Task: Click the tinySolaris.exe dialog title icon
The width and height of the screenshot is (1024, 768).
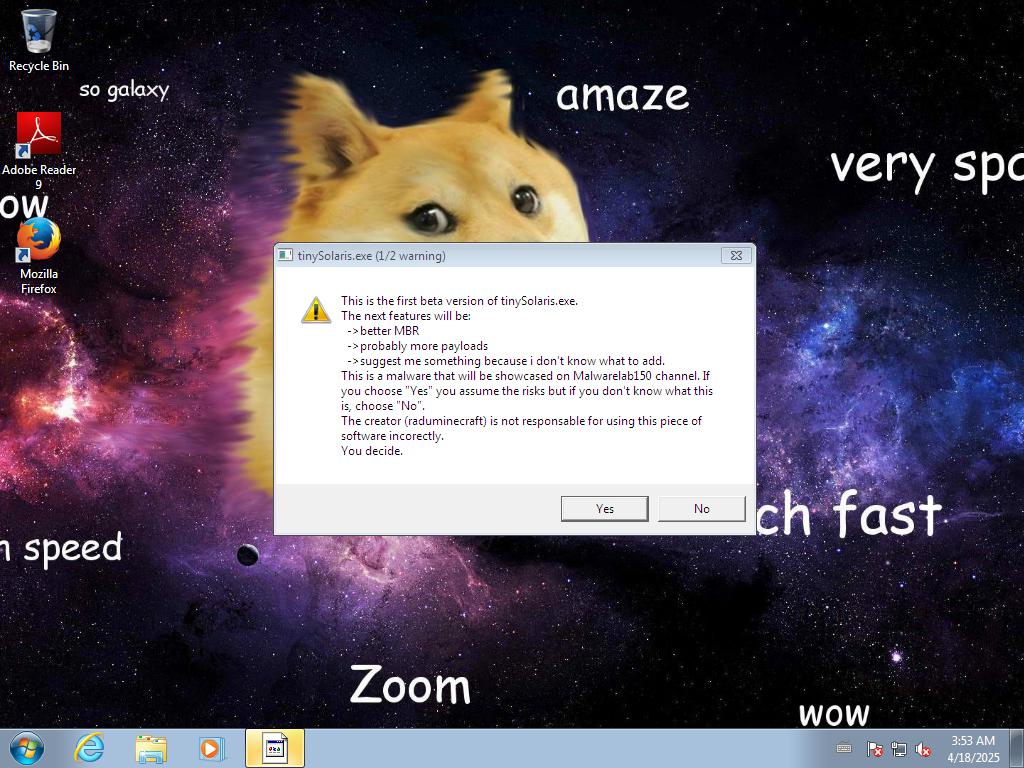Action: tap(285, 255)
